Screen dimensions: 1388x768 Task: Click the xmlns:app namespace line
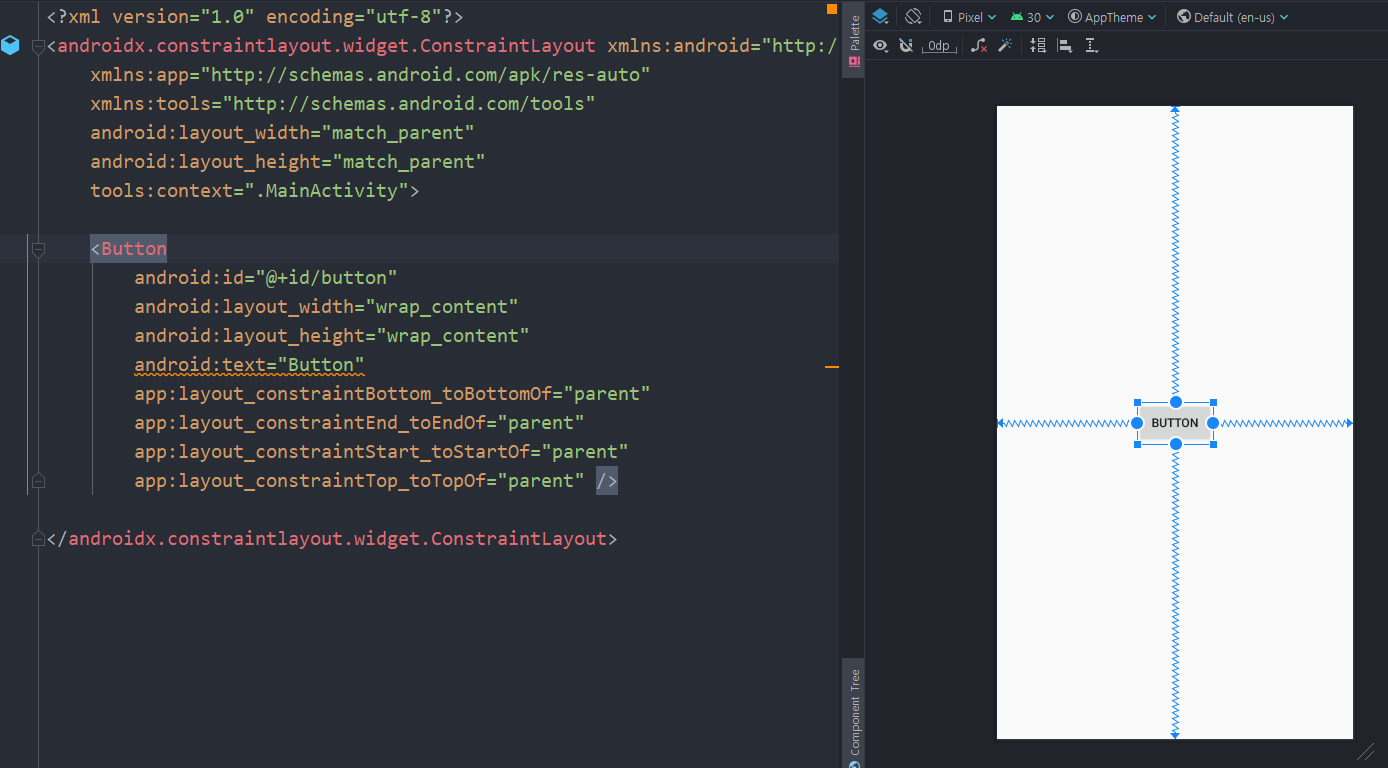[370, 75]
